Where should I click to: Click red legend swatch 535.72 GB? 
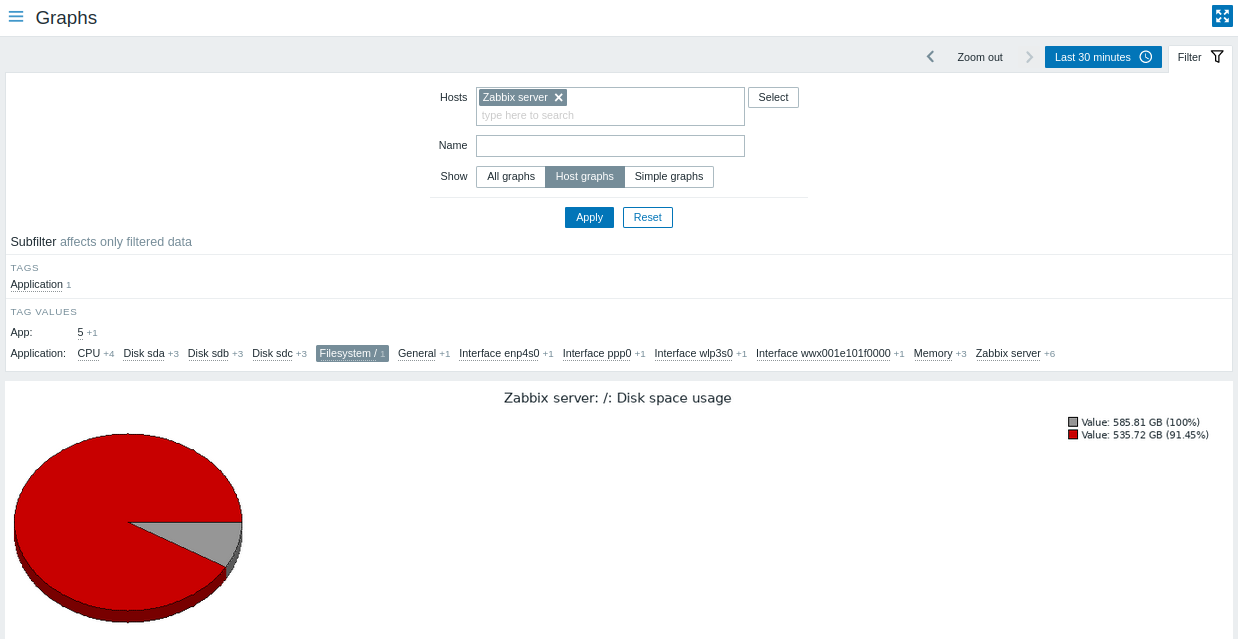click(x=1073, y=435)
